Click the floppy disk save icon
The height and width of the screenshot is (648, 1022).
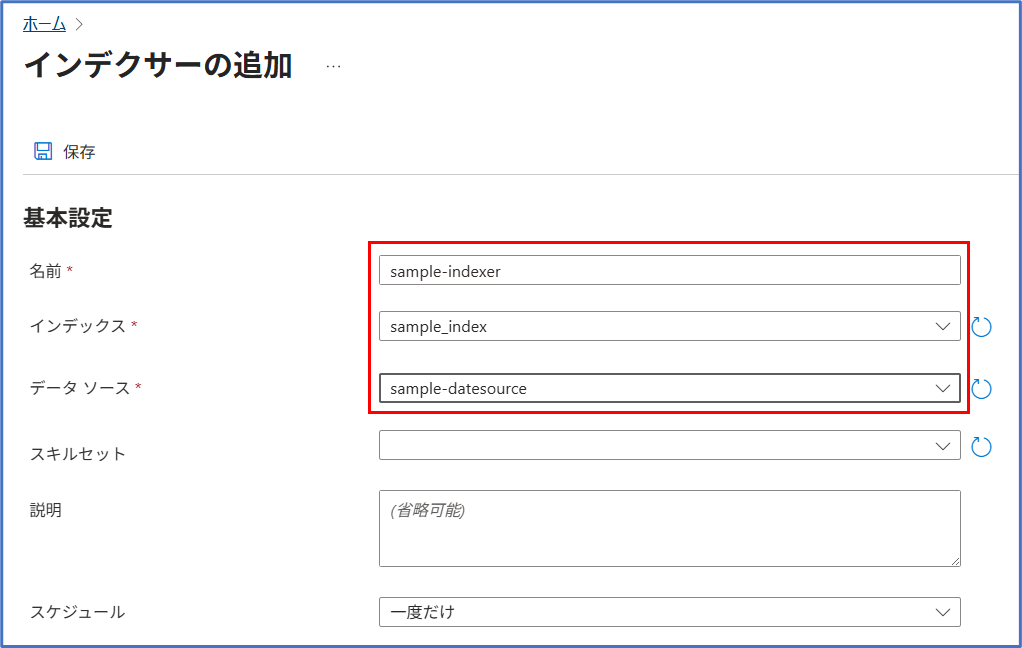(x=43, y=151)
